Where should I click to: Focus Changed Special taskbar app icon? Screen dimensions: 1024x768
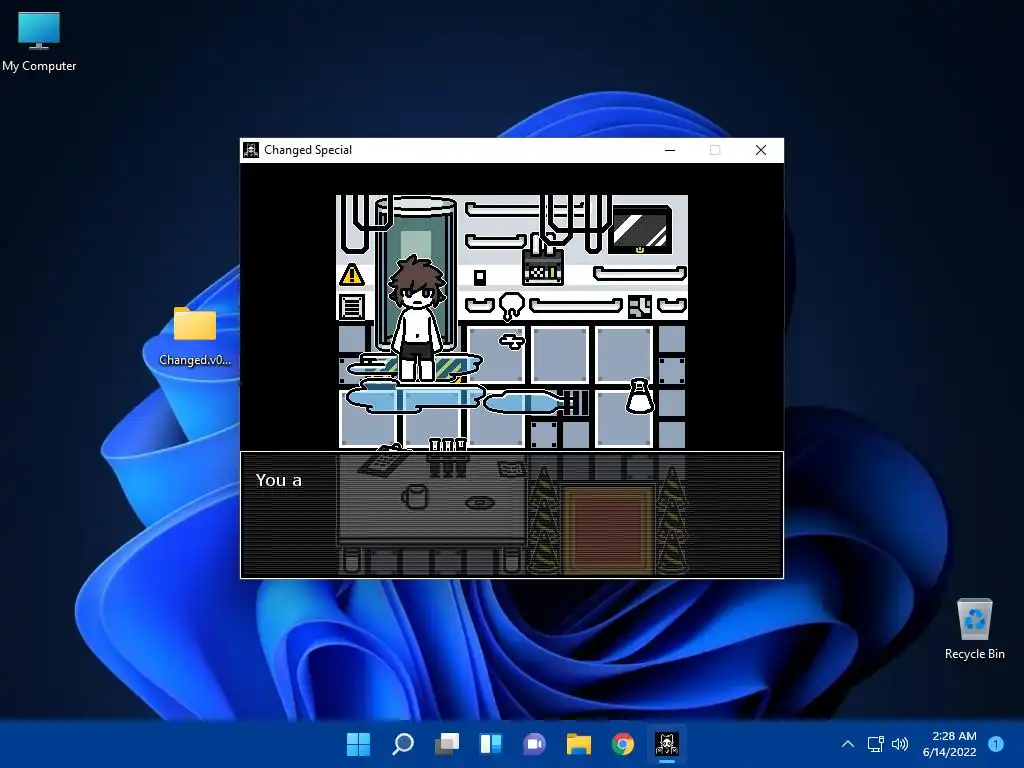pos(667,744)
